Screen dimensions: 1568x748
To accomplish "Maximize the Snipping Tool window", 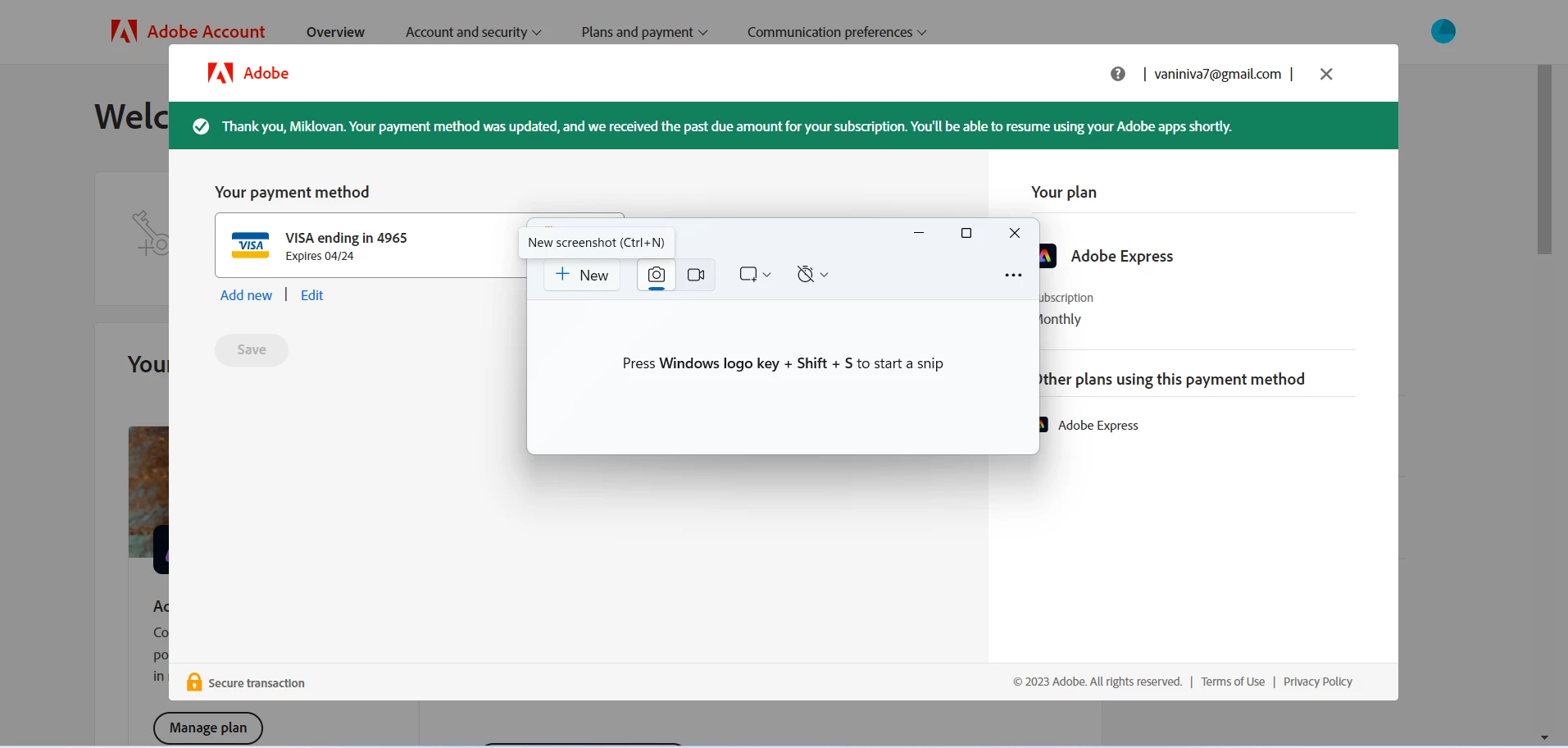I will [966, 233].
